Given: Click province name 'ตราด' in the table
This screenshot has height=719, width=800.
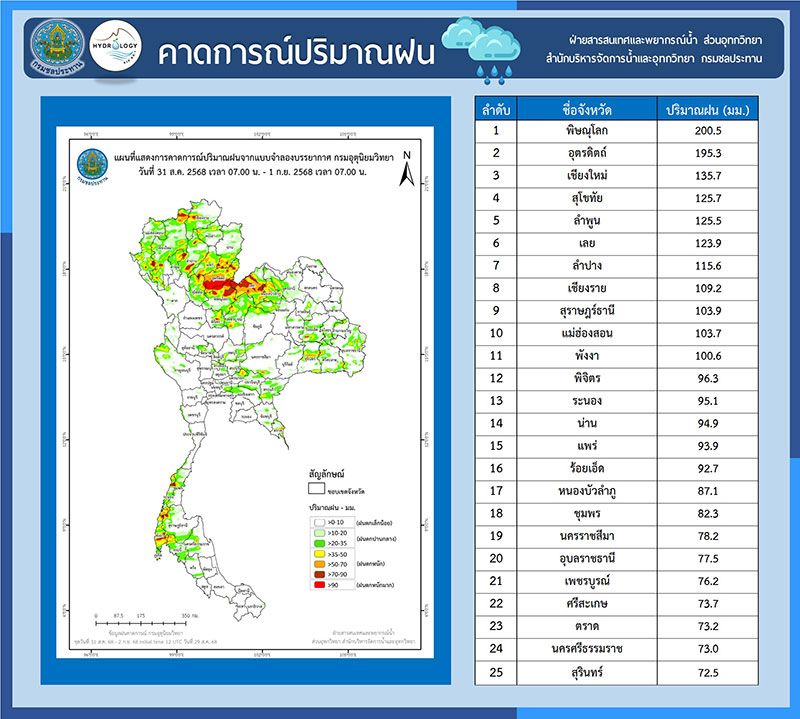Looking at the screenshot, I should pos(587,626).
